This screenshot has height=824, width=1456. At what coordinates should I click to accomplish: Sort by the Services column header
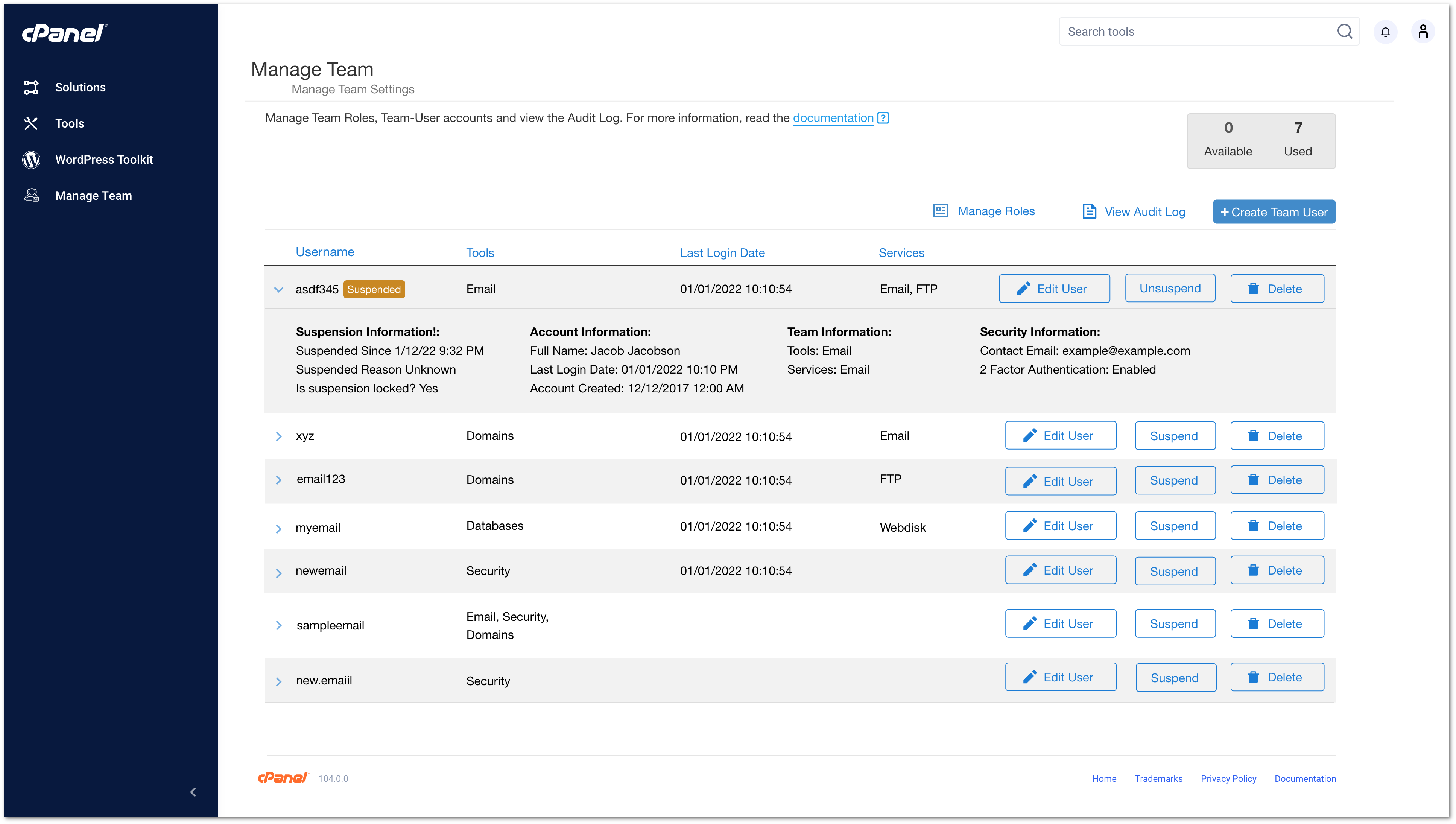(901, 252)
